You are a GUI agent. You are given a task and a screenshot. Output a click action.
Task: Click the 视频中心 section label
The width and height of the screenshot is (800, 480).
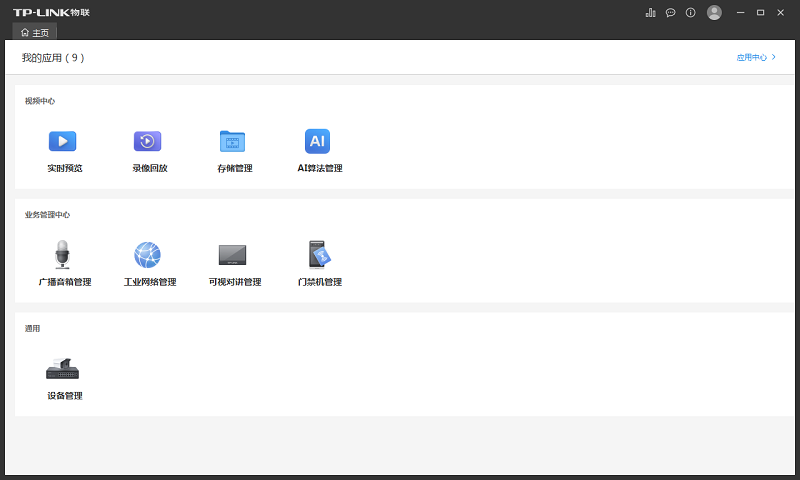click(40, 101)
